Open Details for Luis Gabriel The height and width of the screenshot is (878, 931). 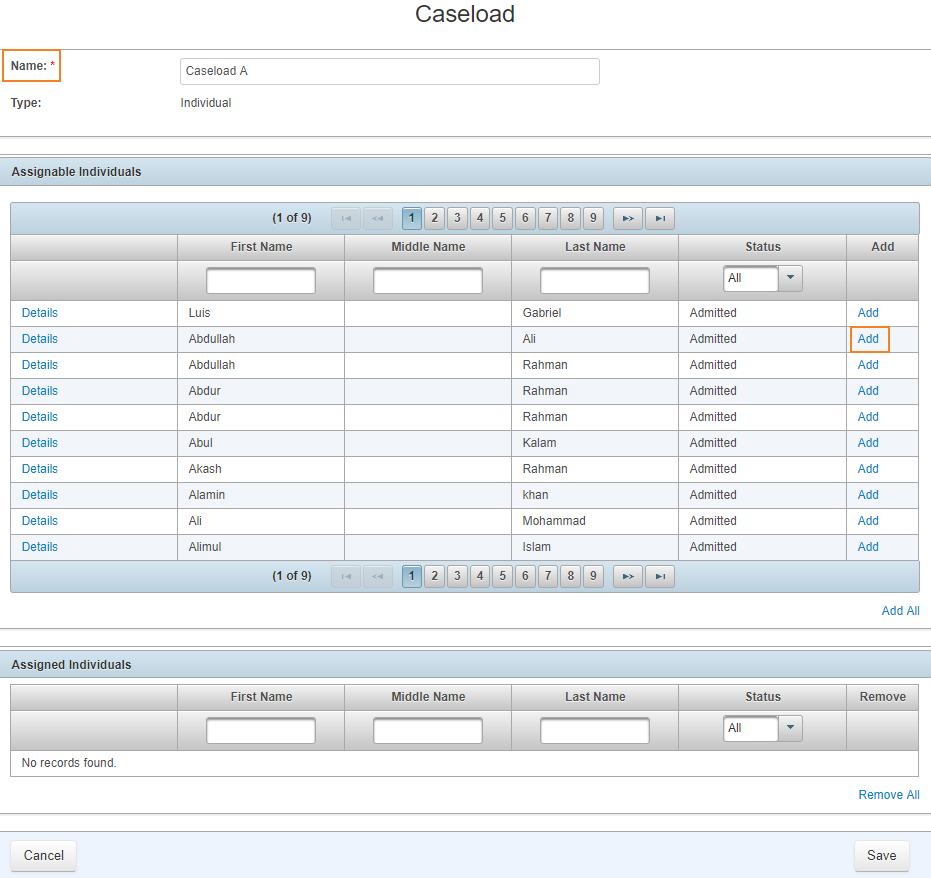coord(40,313)
